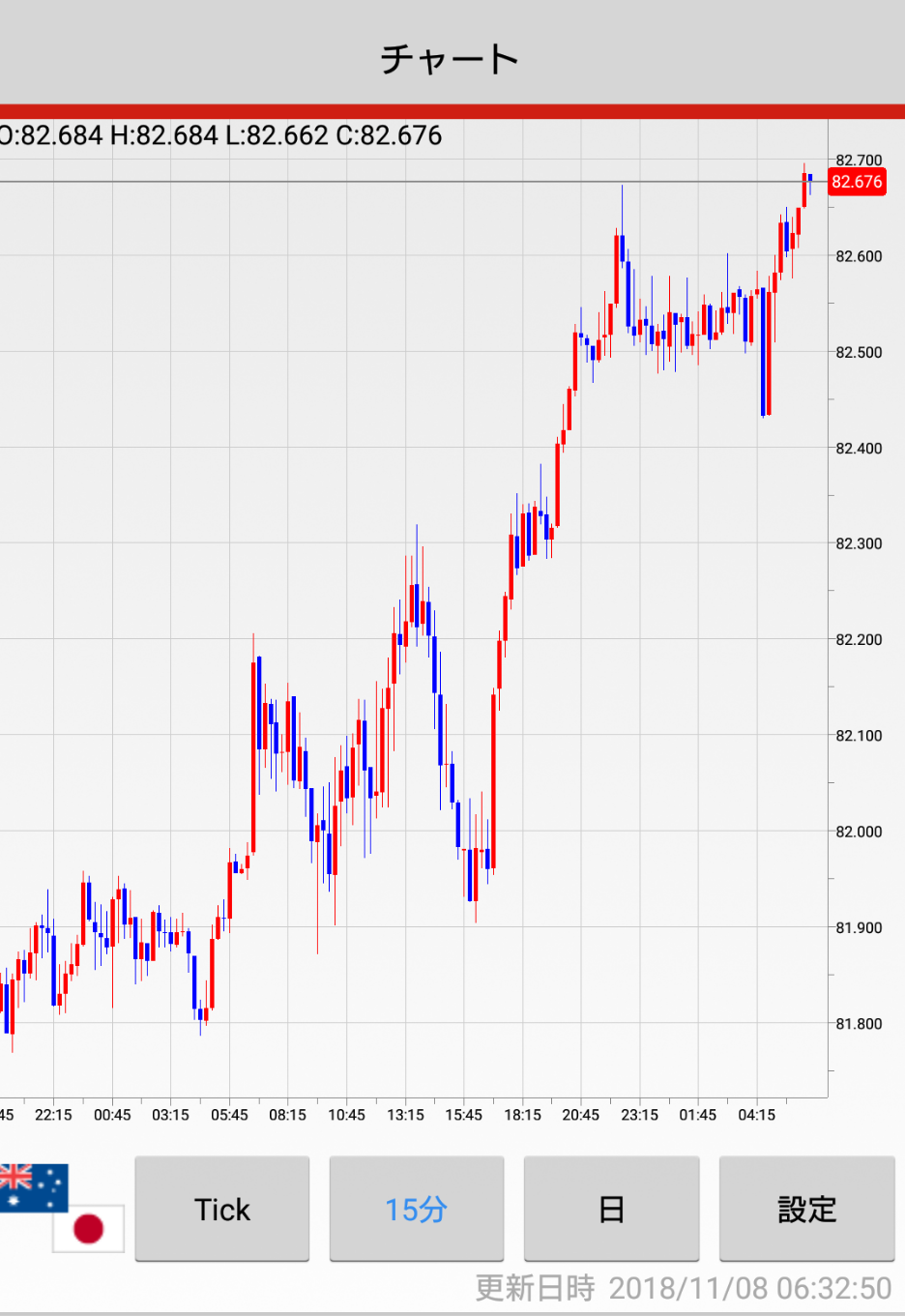The image size is (905, 1316).
Task: Click the チャート title header
Action: pos(451,59)
